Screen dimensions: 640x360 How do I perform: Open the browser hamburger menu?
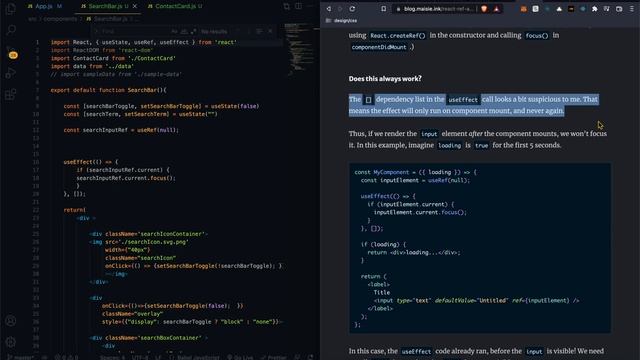click(631, 9)
